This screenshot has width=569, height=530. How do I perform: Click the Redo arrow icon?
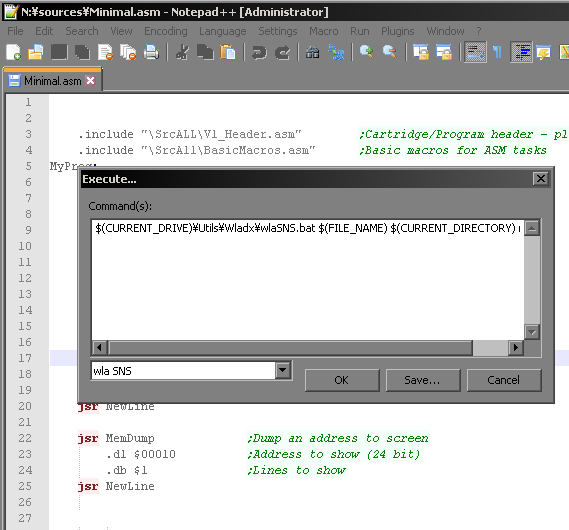(x=282, y=52)
